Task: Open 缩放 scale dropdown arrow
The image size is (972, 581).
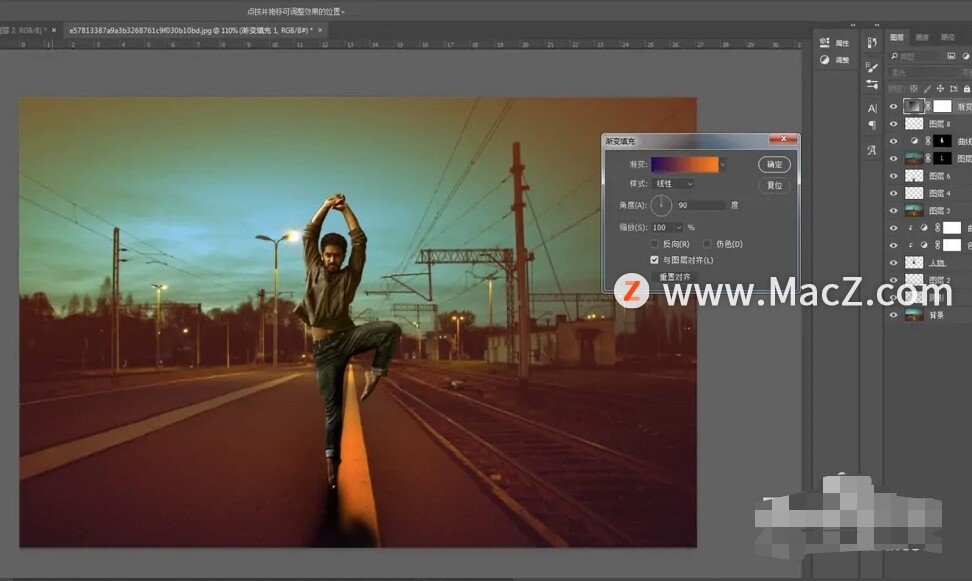Action: 679,228
